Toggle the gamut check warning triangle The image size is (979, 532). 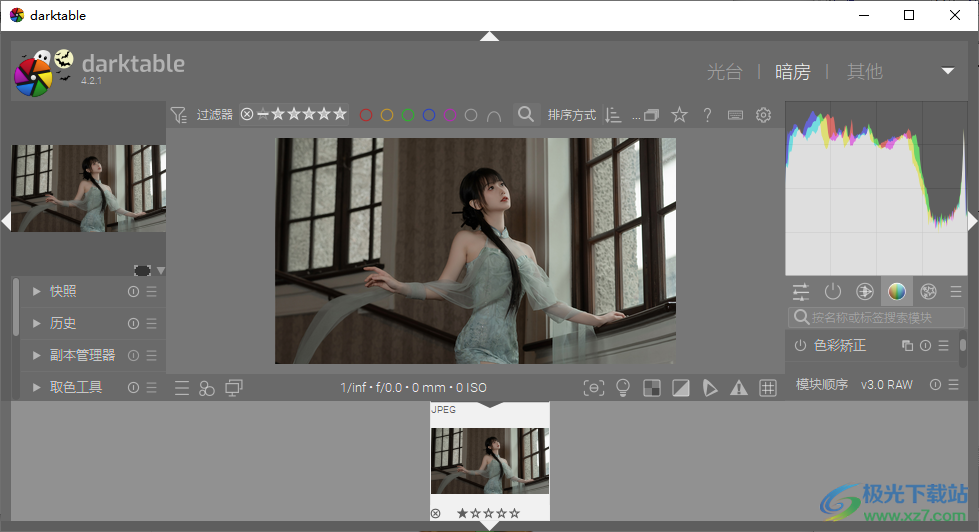tap(739, 388)
